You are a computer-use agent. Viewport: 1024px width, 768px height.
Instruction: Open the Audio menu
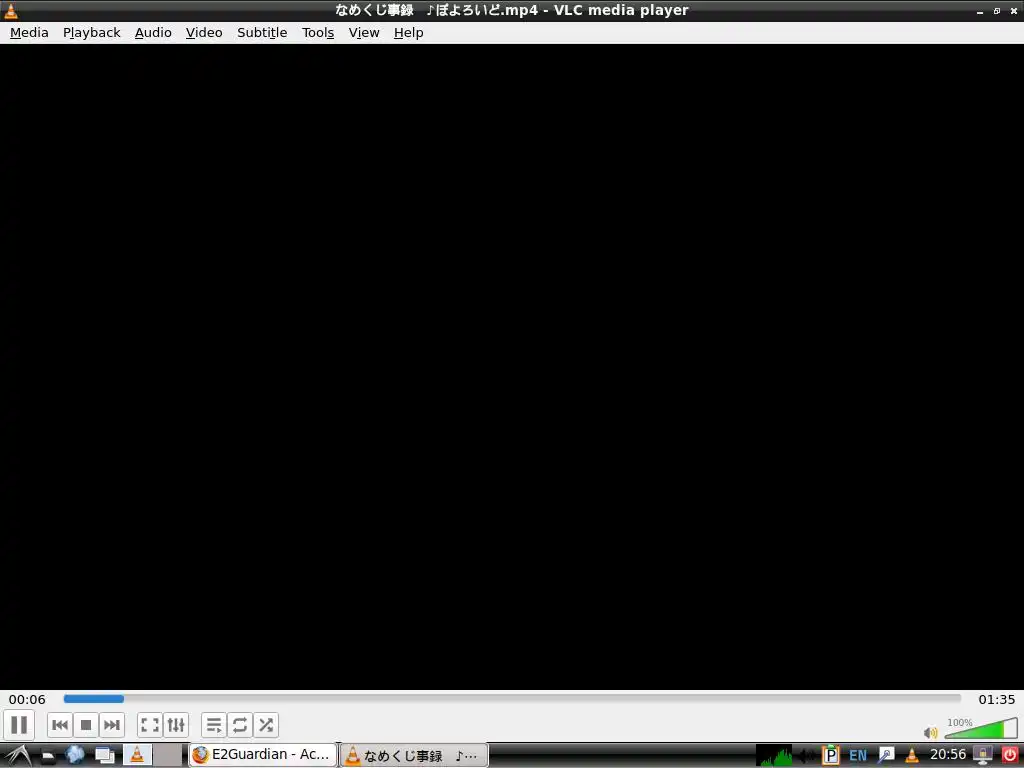coord(153,33)
